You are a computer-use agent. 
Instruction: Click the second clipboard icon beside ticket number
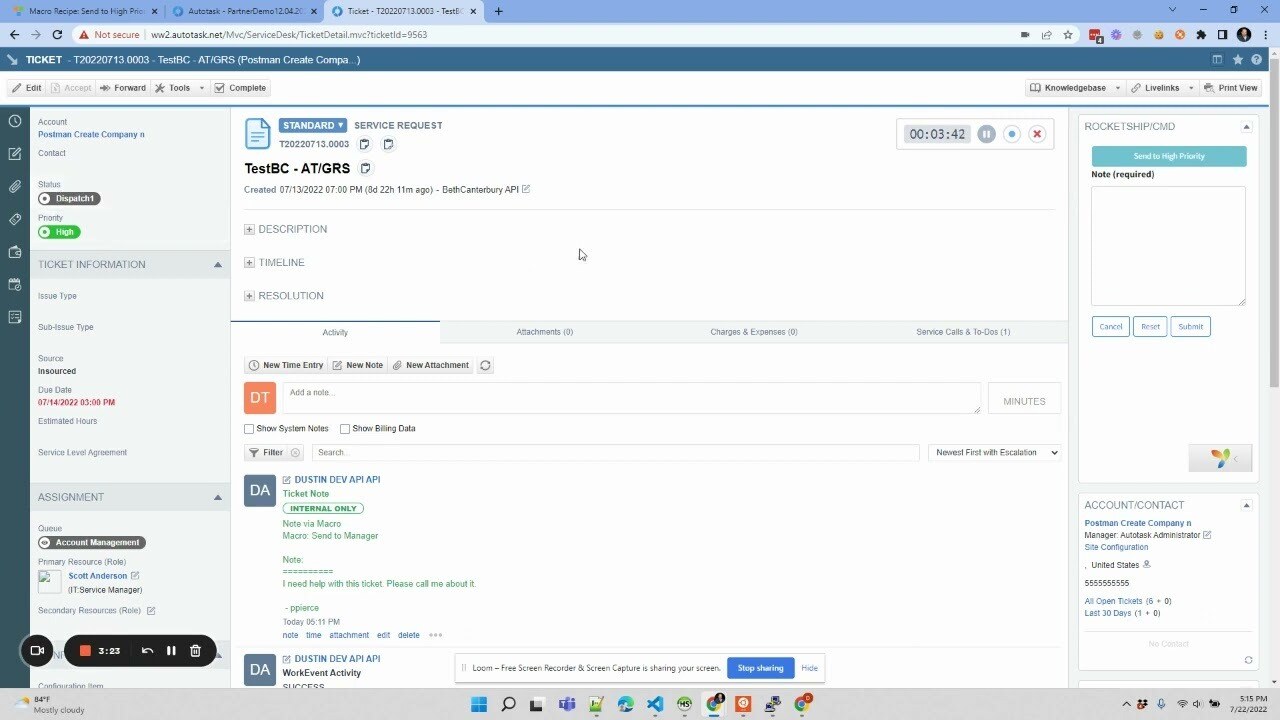coord(388,144)
